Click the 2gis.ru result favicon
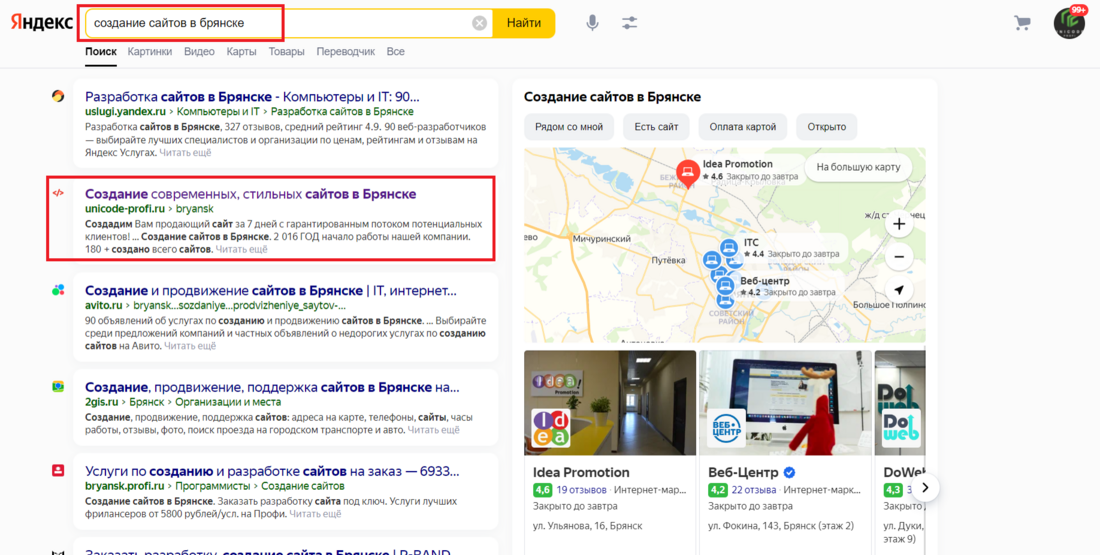Viewport: 1100px width, 555px height. 58,387
